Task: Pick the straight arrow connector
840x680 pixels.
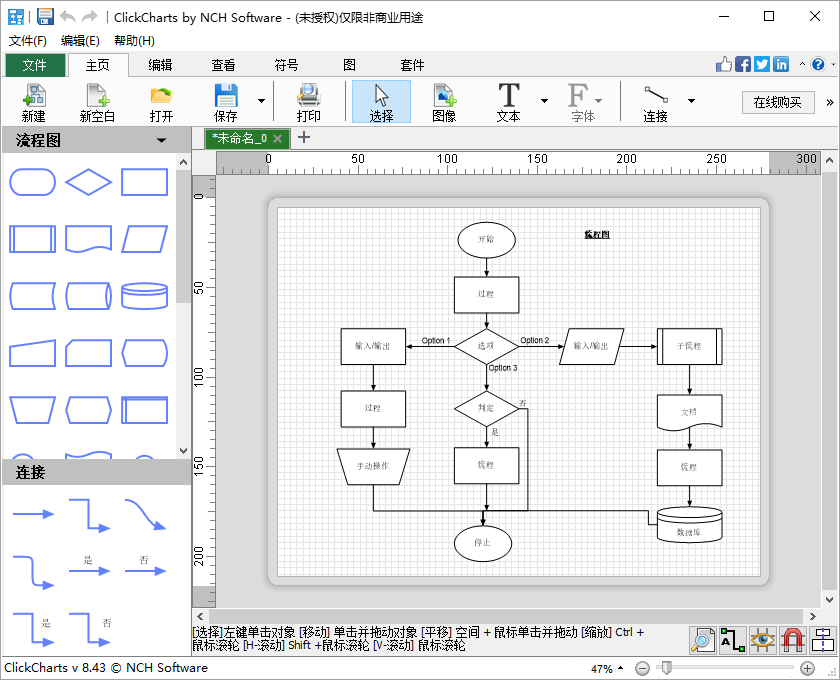Action: point(33,514)
